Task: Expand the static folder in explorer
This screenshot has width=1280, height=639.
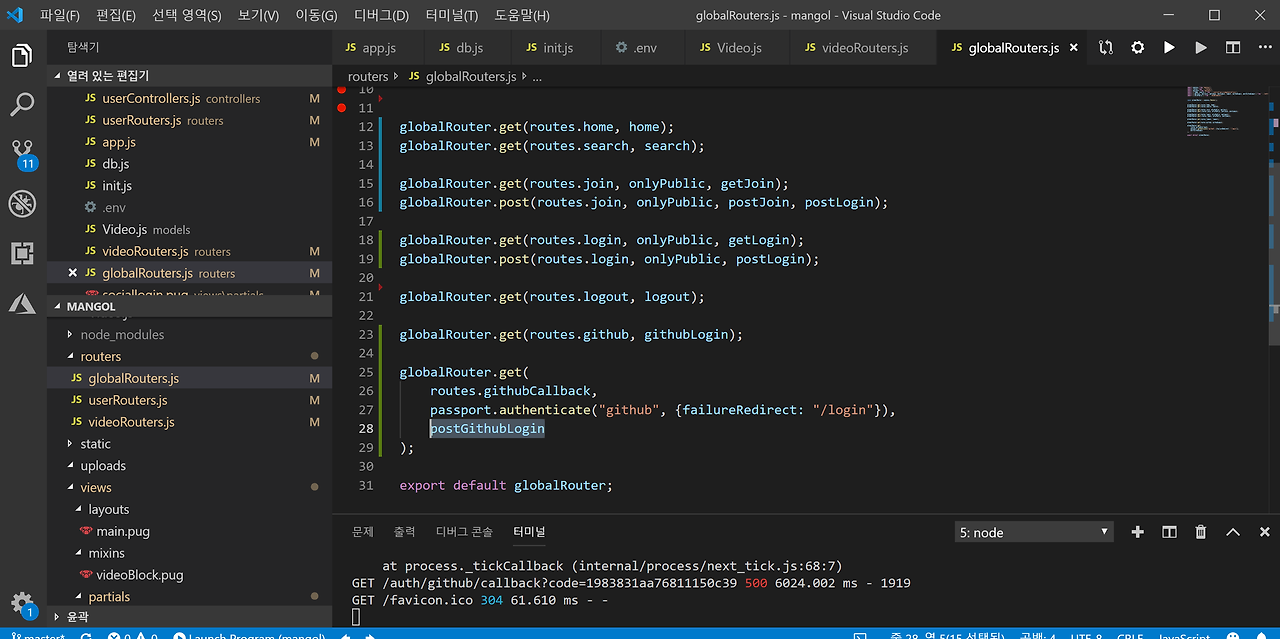Action: [95, 444]
